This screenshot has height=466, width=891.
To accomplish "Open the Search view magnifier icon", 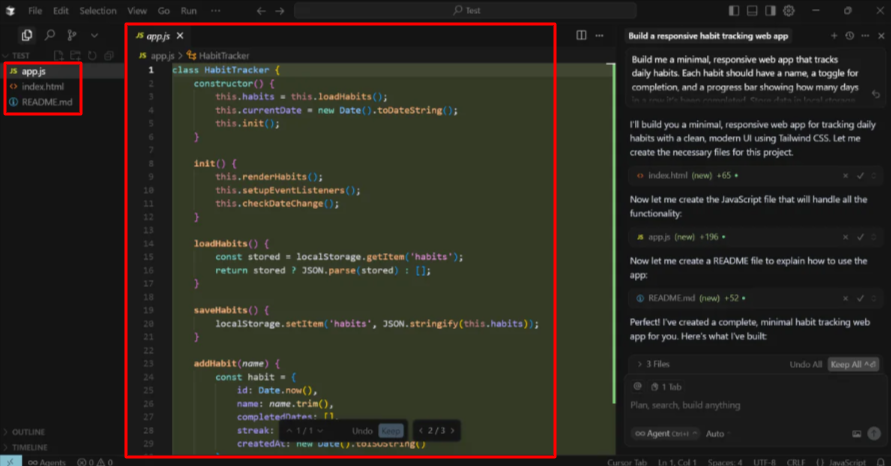I will (x=50, y=35).
